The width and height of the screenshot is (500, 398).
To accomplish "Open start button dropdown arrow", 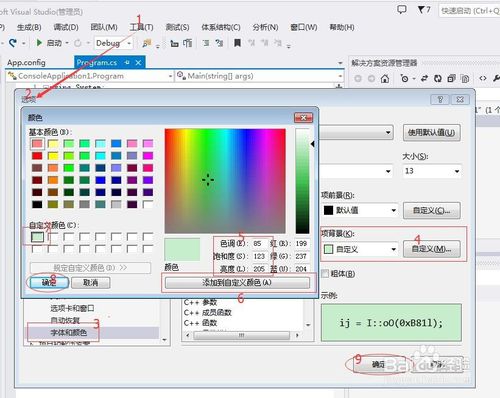I will (67, 43).
